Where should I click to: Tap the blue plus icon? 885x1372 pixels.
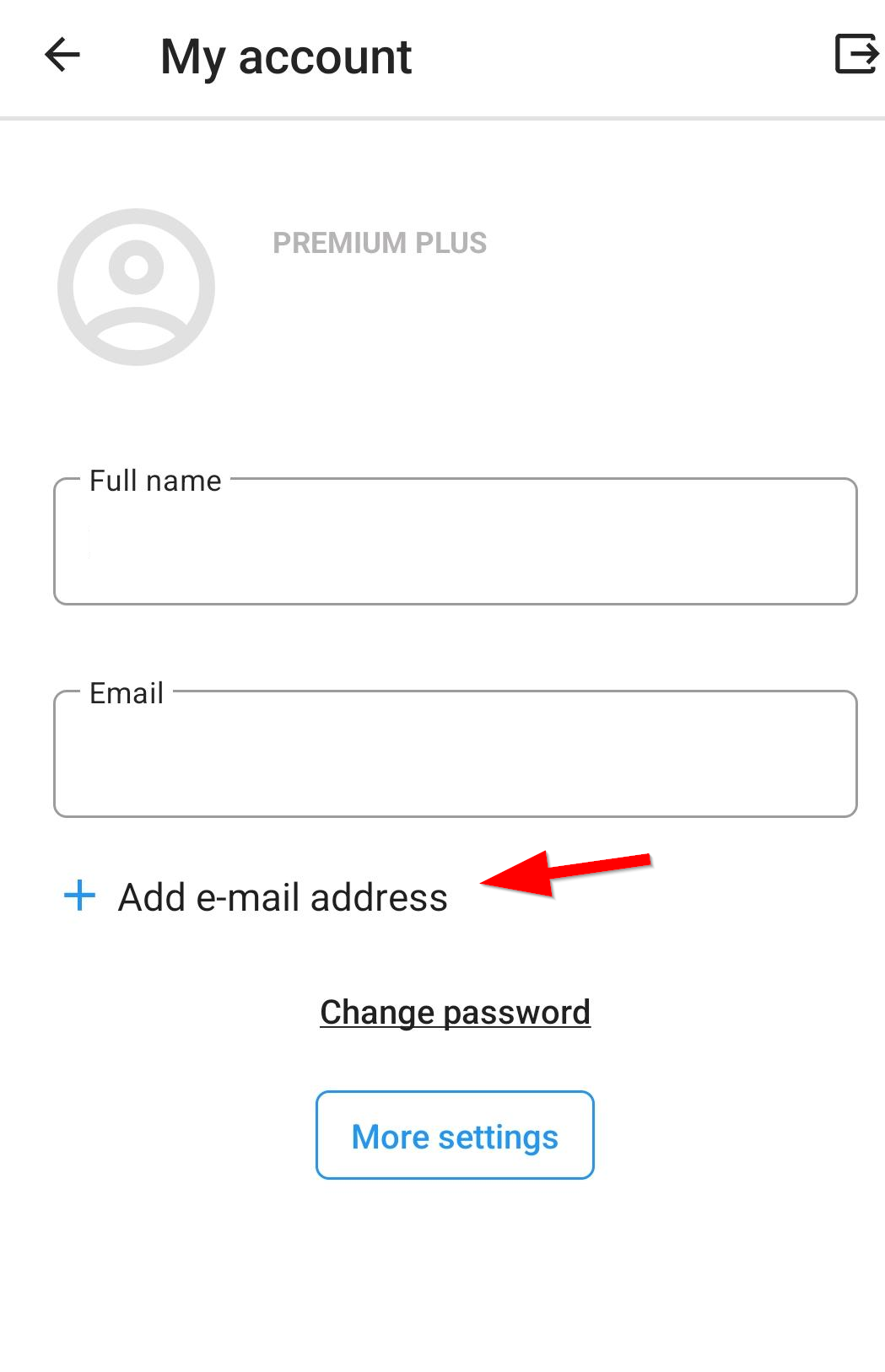click(79, 896)
